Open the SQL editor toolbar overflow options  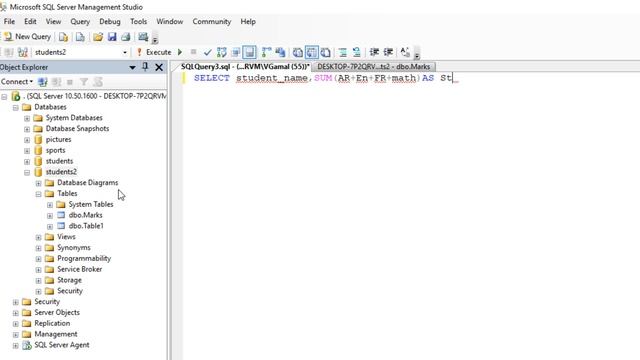(417, 55)
